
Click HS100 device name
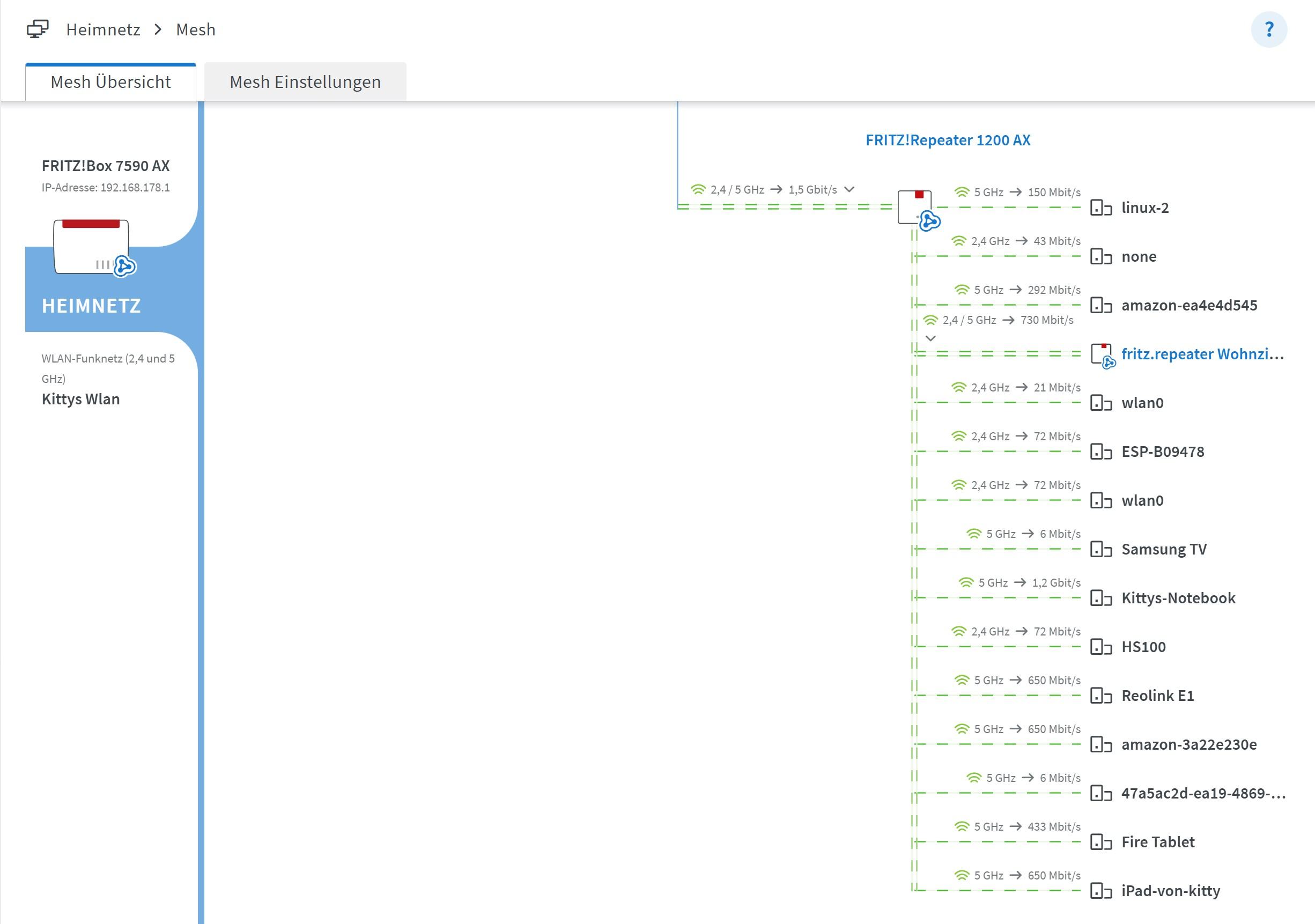(x=1143, y=646)
